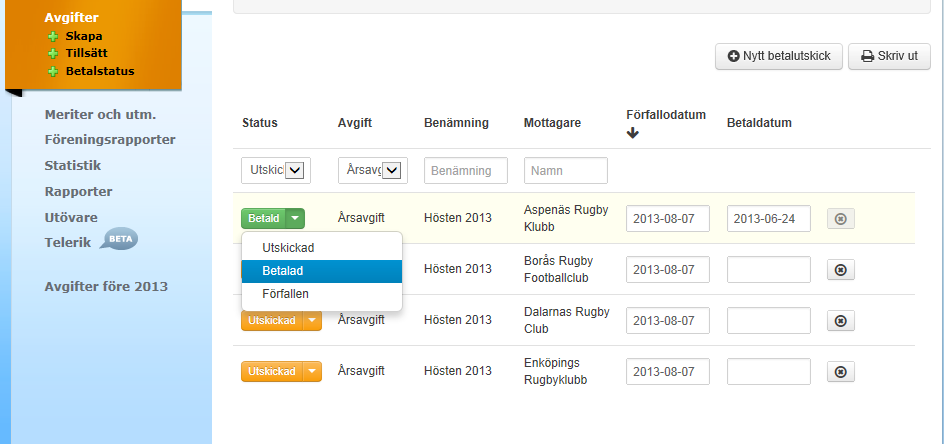Remove payment row for Aspenäs Rugby Klubb
944x444 pixels.
841,219
